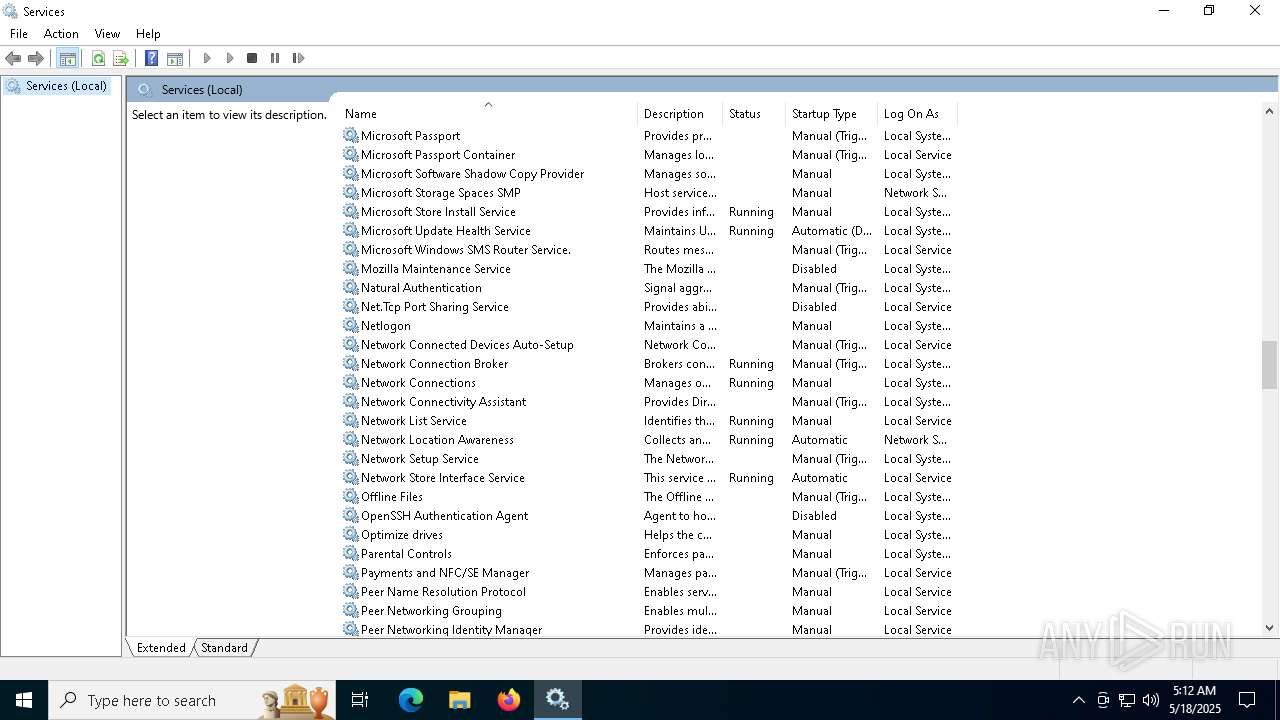Sort by the Description column header
The width and height of the screenshot is (1280, 720).
tap(680, 114)
